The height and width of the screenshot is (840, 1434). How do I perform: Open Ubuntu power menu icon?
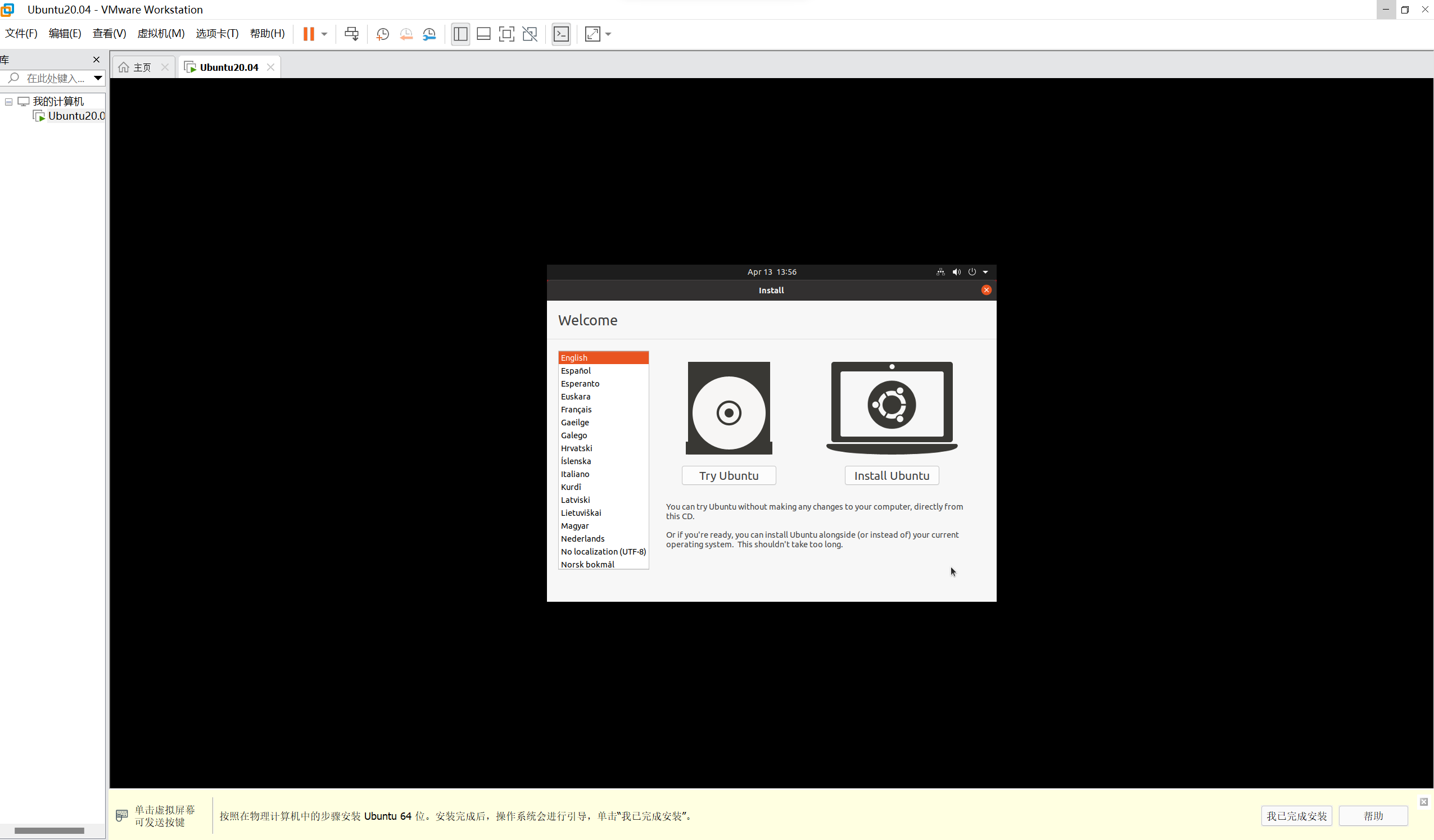pyautogui.click(x=972, y=272)
